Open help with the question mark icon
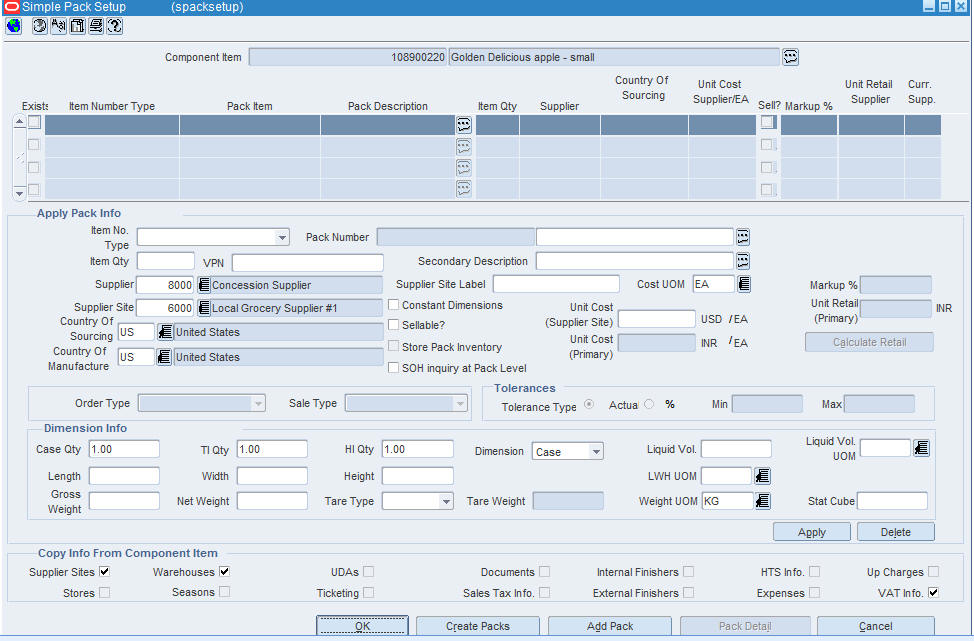This screenshot has height=641, width=974. pos(115,26)
